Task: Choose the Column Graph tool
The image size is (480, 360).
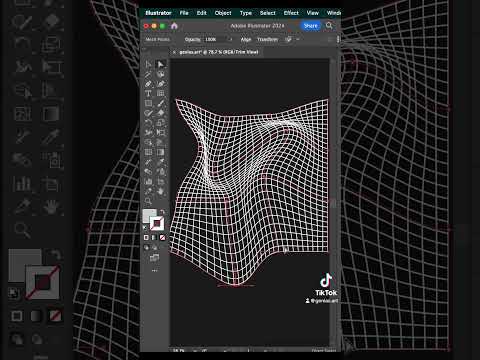Action: tap(148, 182)
